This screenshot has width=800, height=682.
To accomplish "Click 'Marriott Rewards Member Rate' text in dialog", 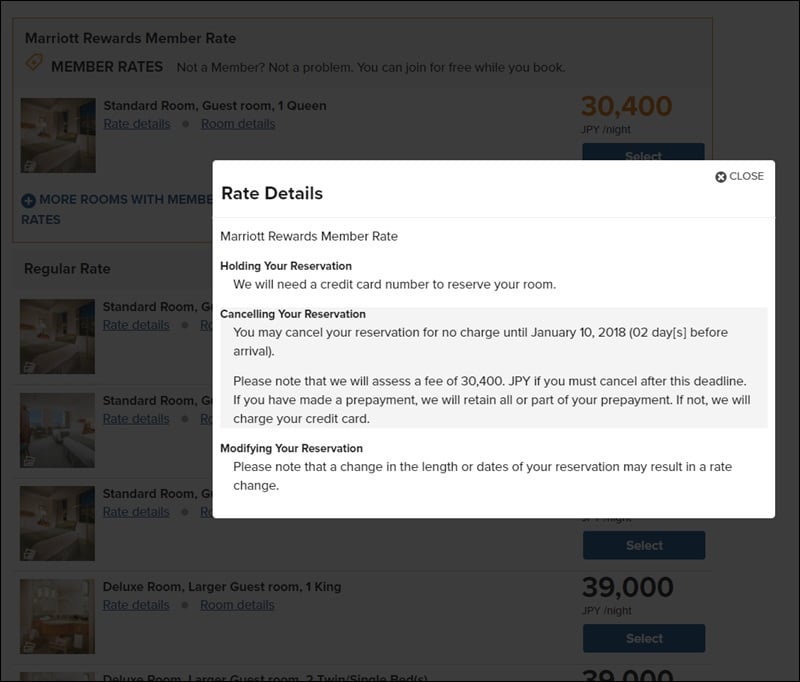I will (x=309, y=236).
